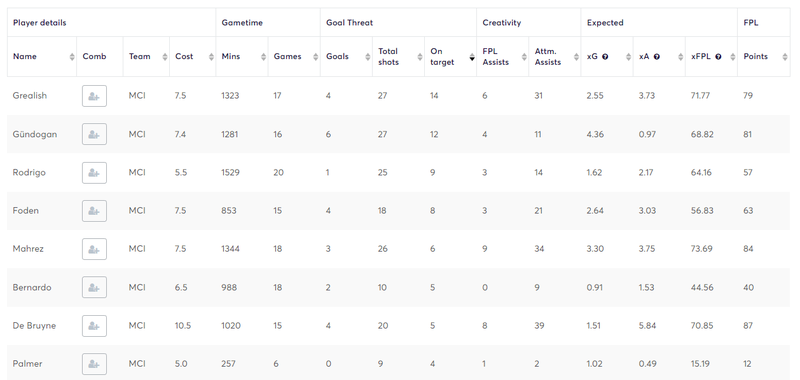Click Grealish's minutes value 1323

tap(231, 96)
